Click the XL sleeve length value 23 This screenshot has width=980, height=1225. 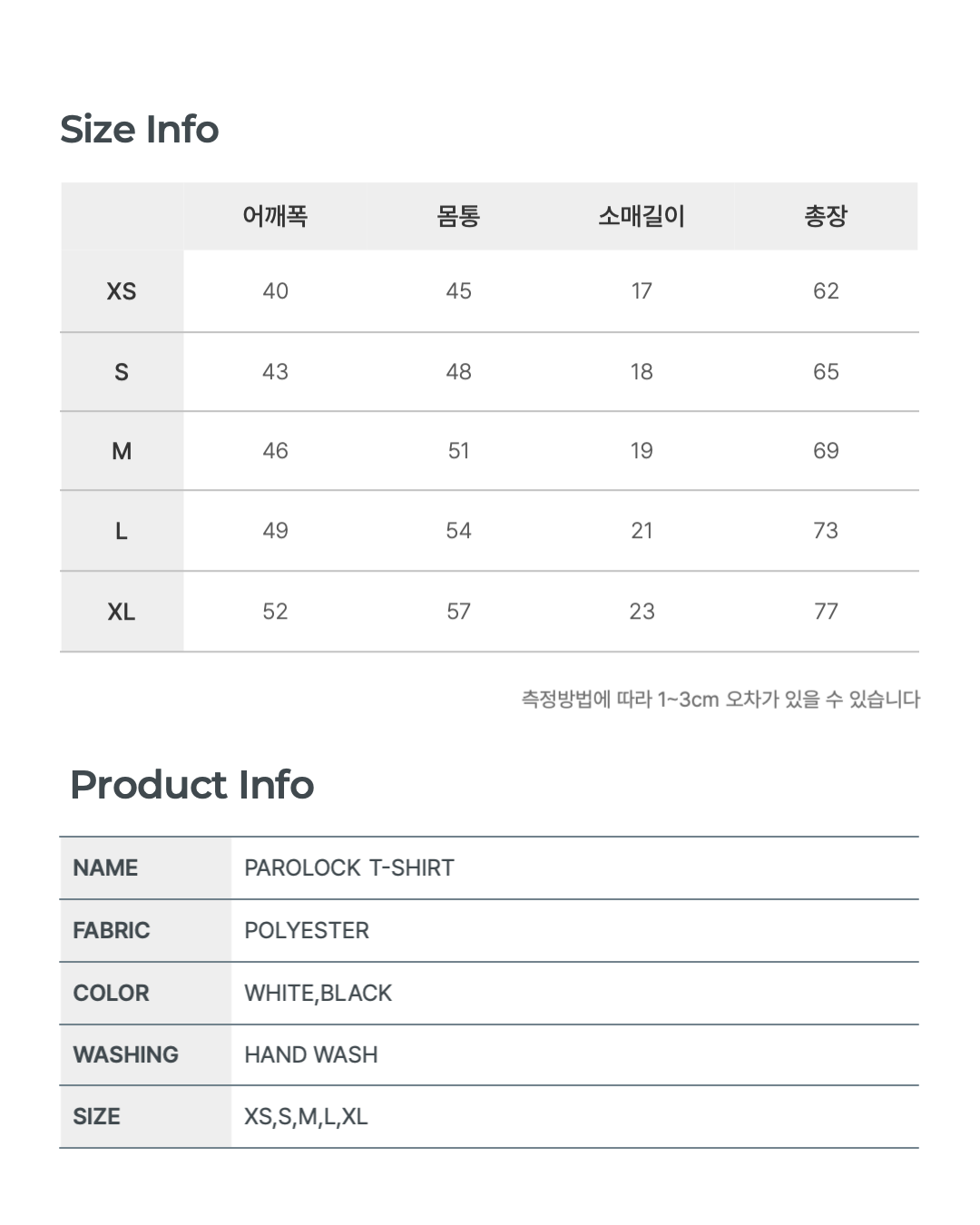(642, 612)
